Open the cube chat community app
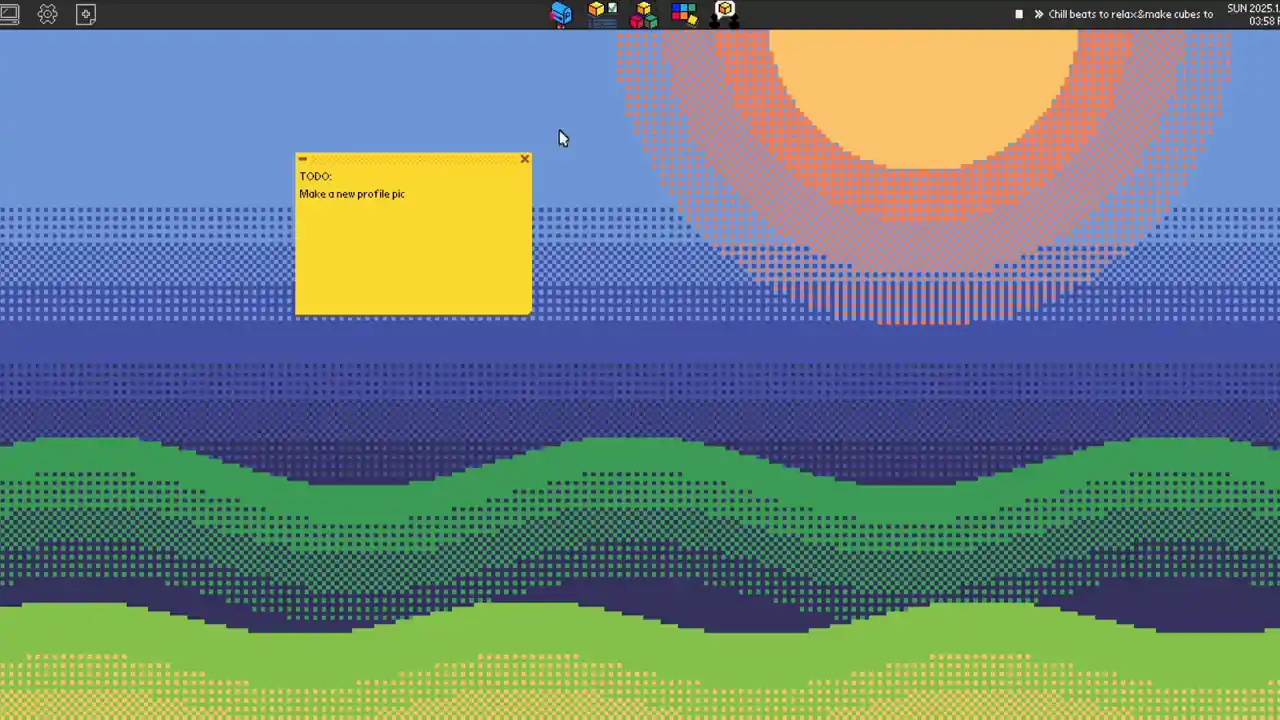The image size is (1280, 720). pos(725,13)
